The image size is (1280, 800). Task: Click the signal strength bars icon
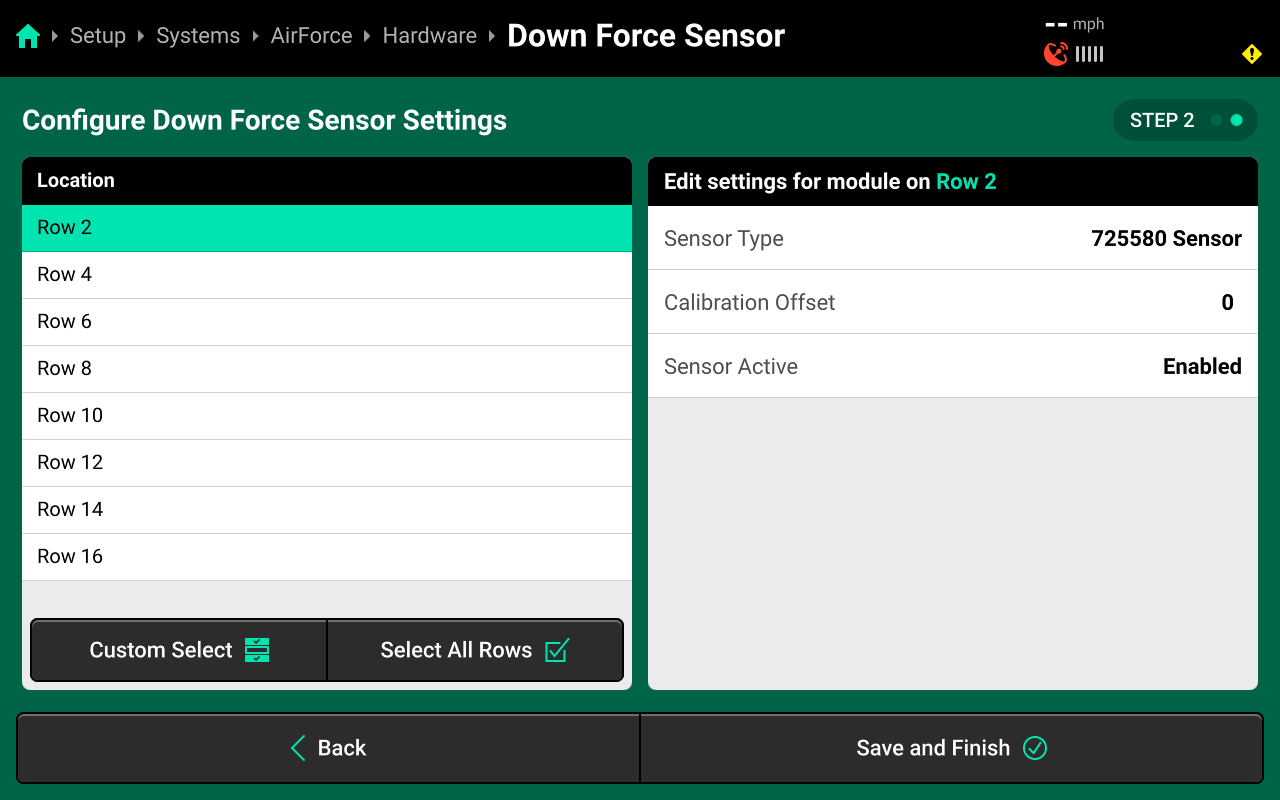(1088, 54)
